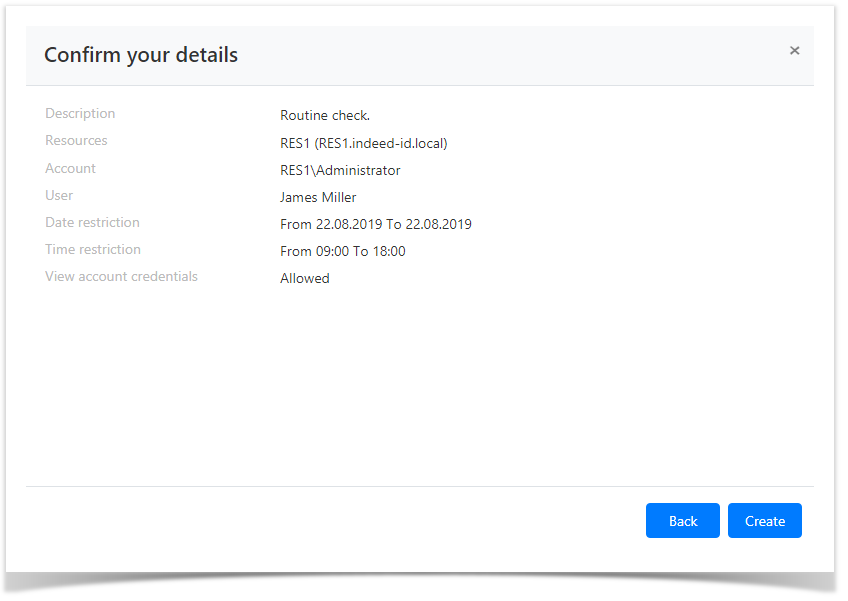The image size is (848, 601).
Task: Click the 'Confirm your details' heading
Action: 141,55
